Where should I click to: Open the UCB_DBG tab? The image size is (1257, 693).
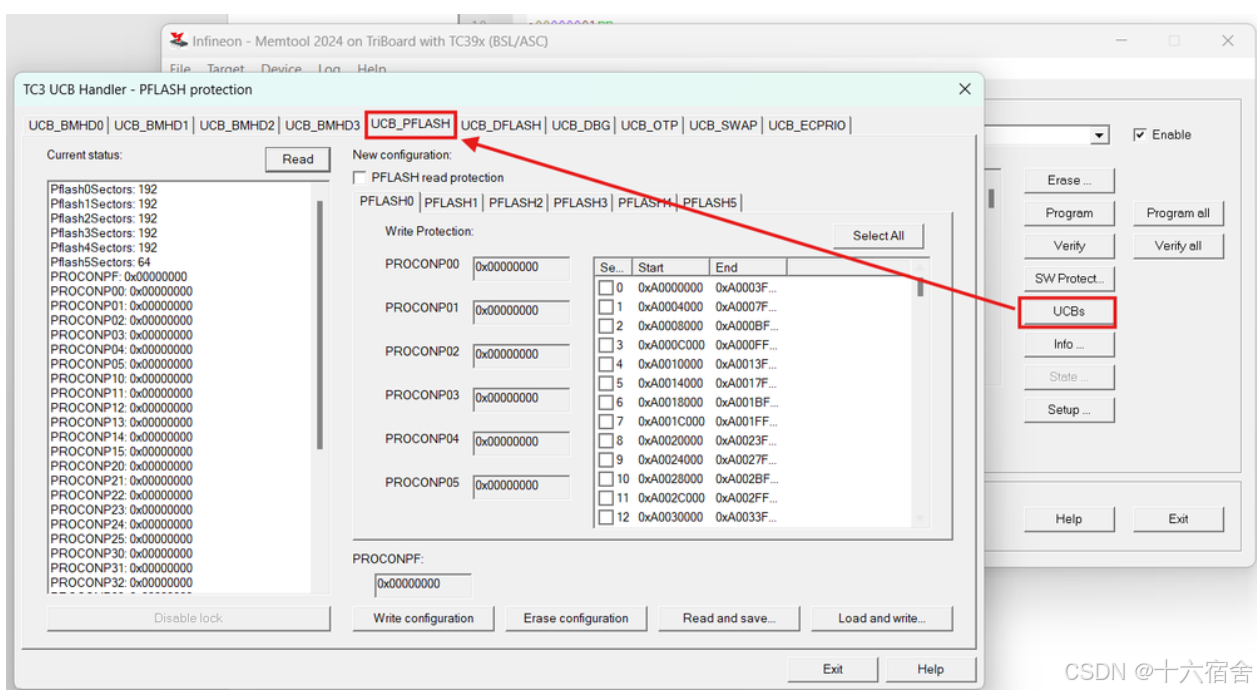point(581,125)
